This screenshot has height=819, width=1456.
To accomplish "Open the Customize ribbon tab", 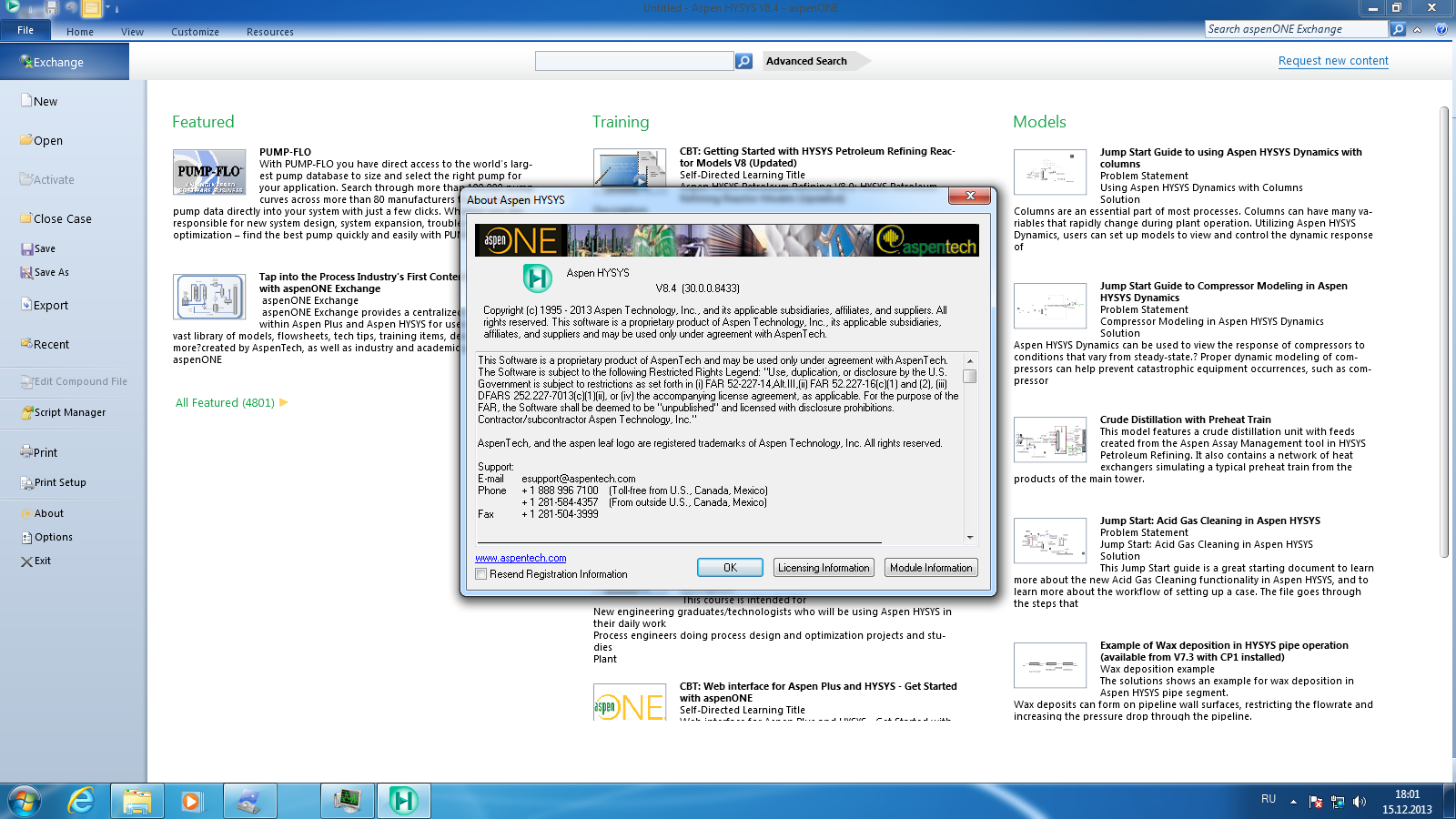I will 195,32.
